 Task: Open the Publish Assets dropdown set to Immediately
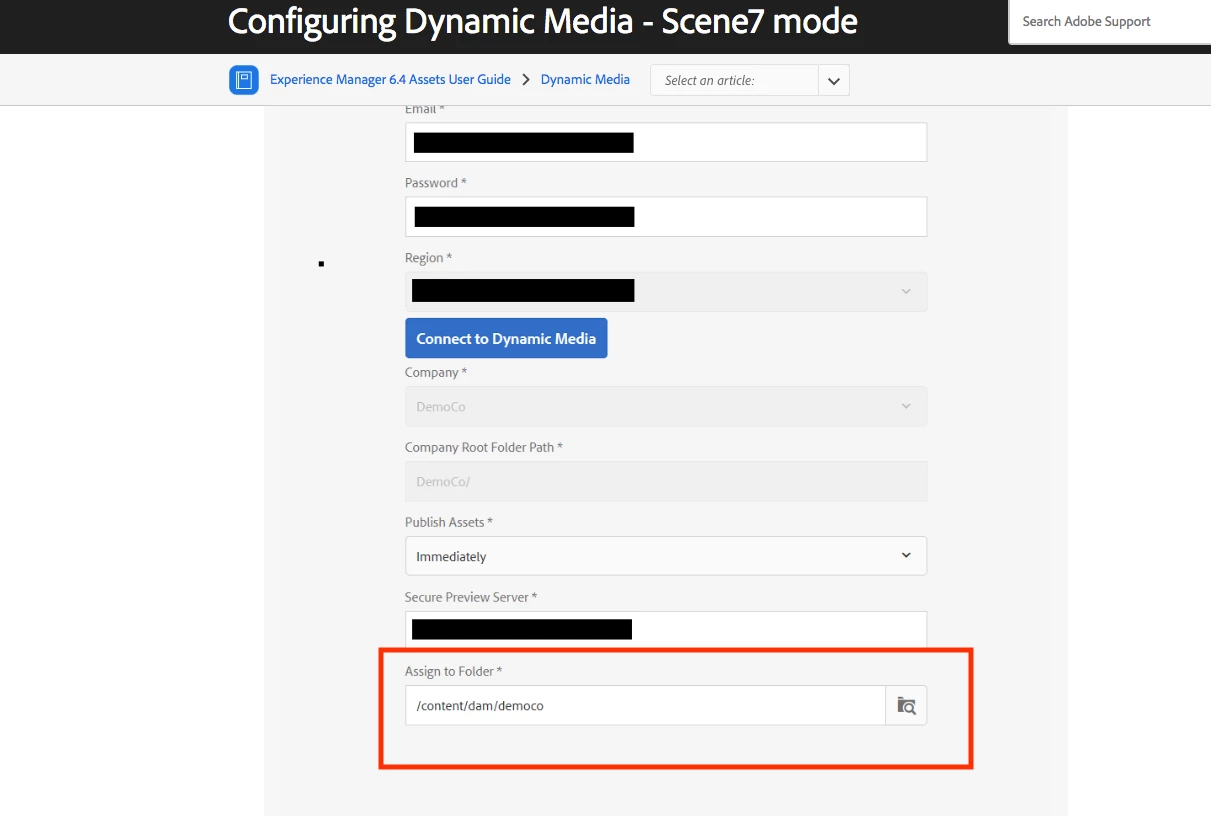point(666,556)
